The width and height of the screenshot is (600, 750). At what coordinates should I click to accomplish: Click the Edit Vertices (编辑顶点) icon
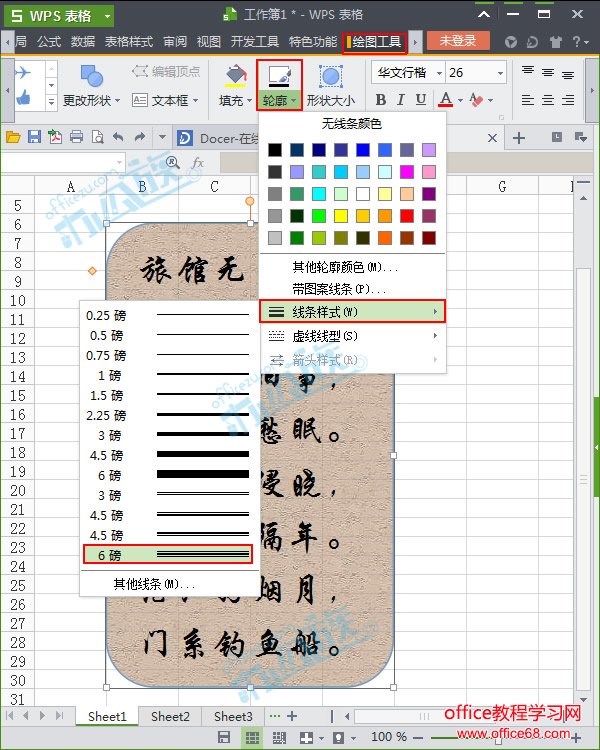tap(139, 72)
